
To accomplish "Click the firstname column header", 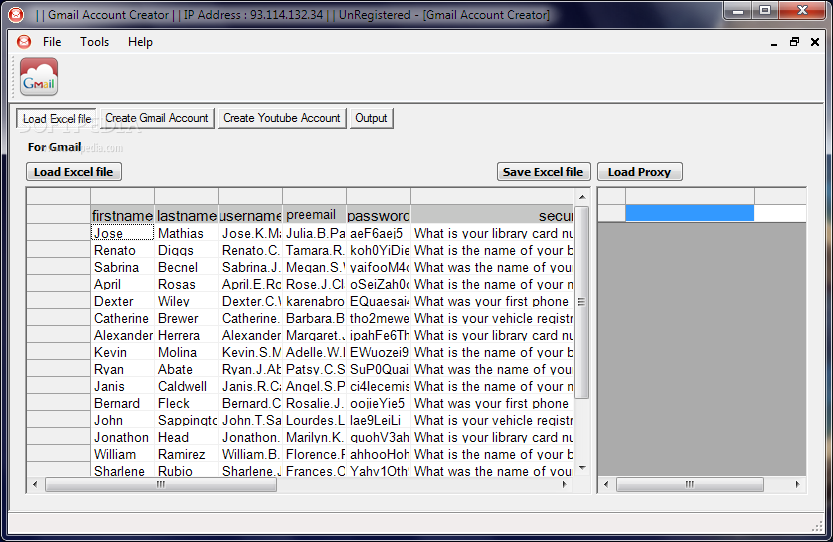I will [122, 215].
